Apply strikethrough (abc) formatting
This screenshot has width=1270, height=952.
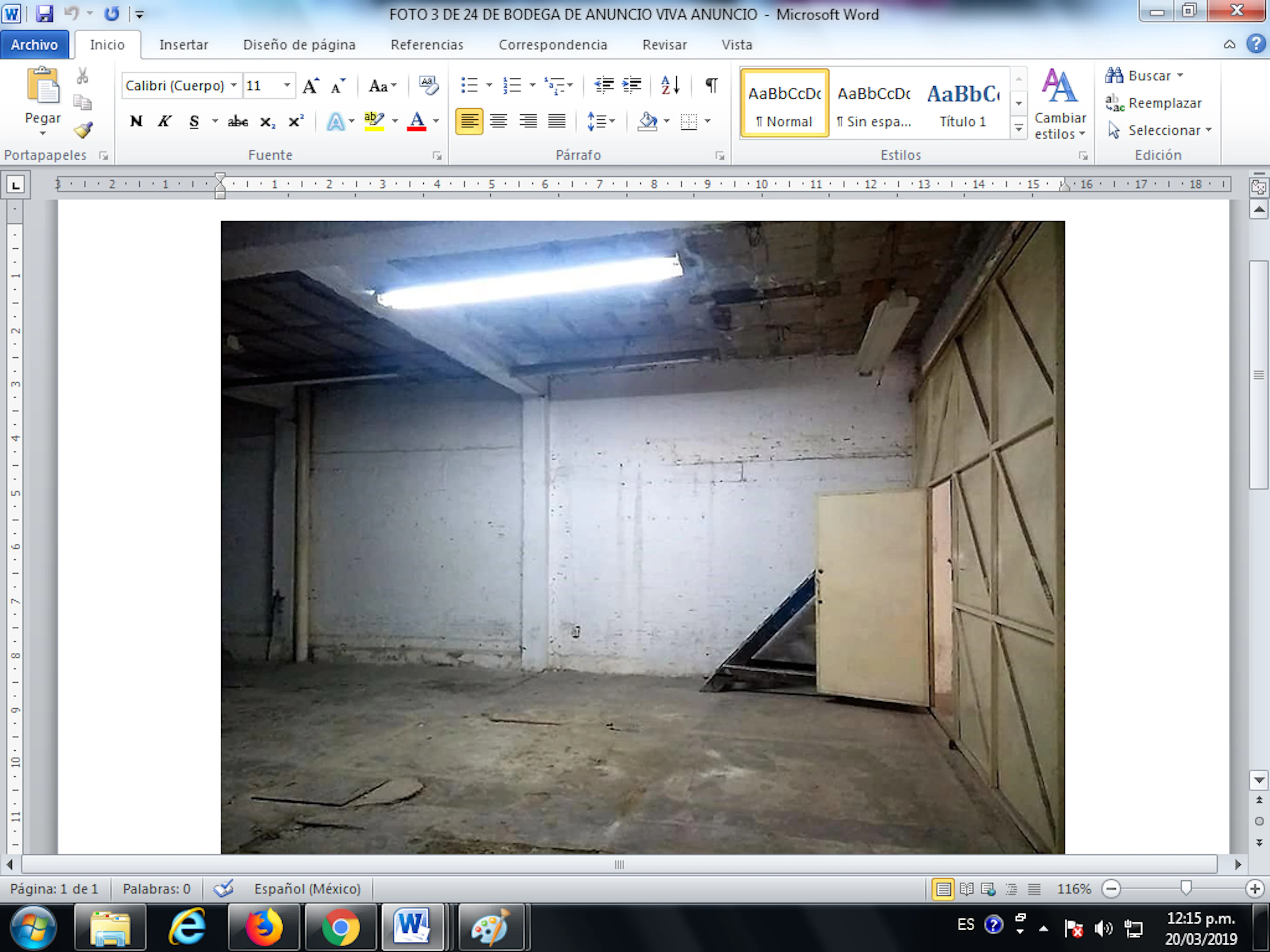[238, 122]
